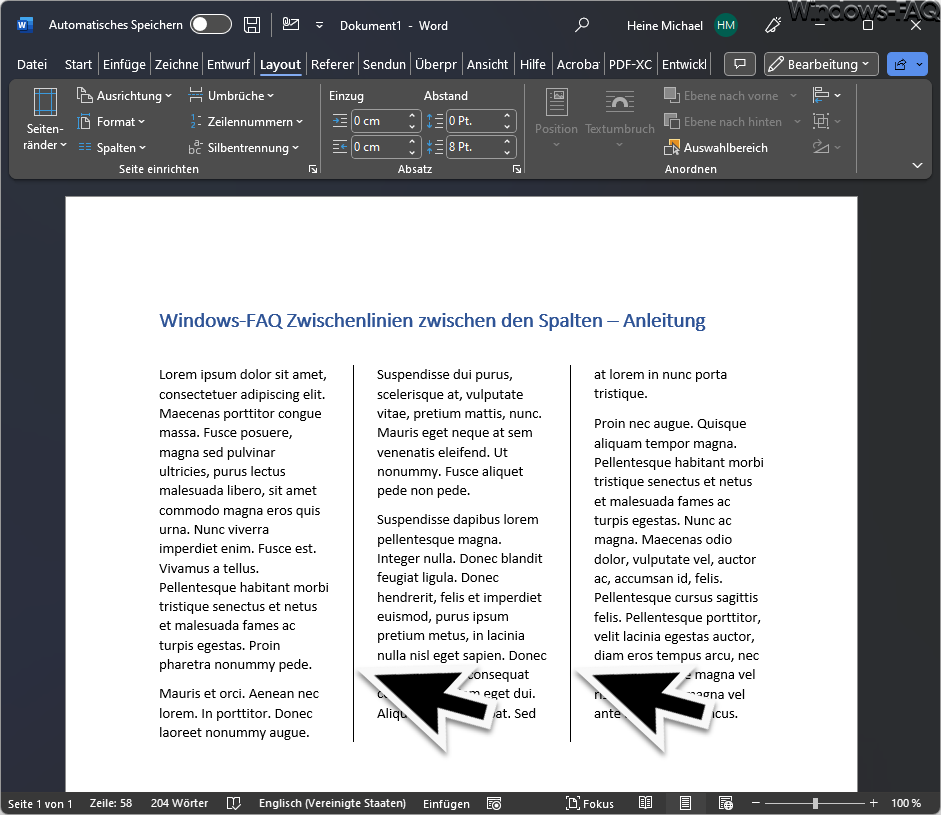Switch to the Entwurf tab
This screenshot has width=941, height=815.
tap(228, 64)
